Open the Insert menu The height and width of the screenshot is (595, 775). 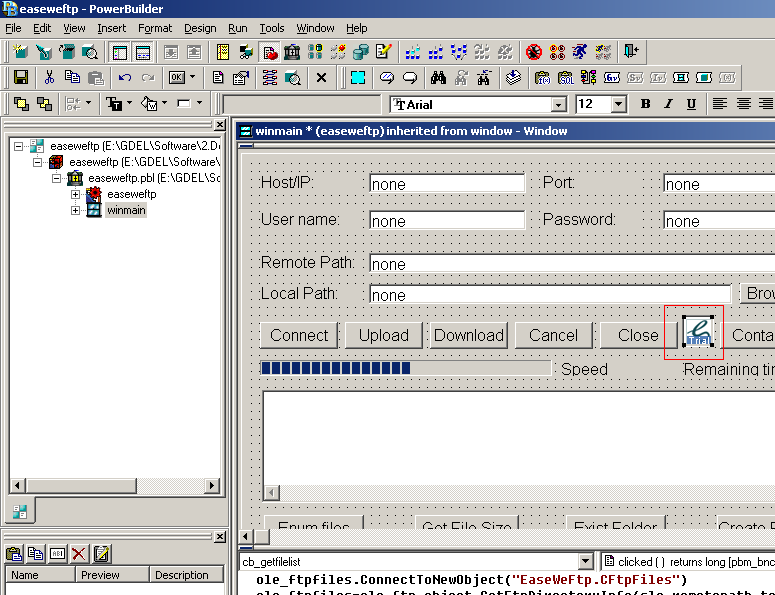pos(111,28)
